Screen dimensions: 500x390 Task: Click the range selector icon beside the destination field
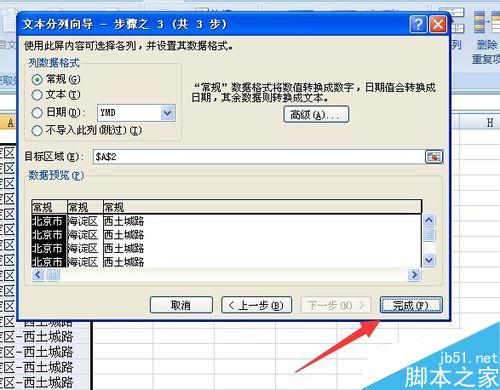[x=434, y=157]
